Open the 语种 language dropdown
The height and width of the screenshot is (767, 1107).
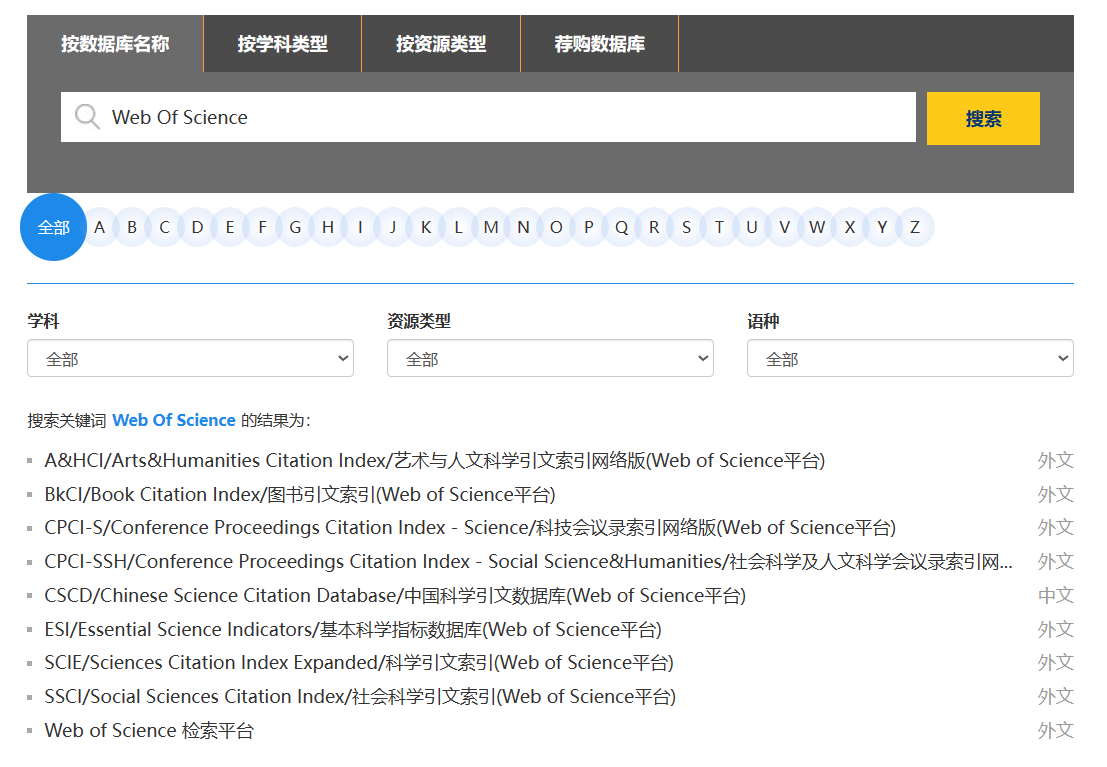pyautogui.click(x=910, y=358)
